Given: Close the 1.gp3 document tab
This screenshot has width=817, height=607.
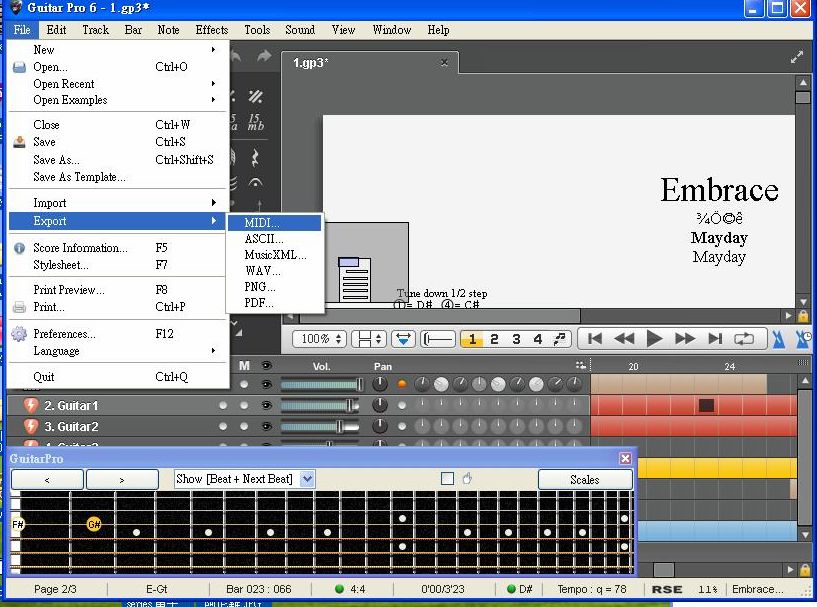Looking at the screenshot, I should point(444,62).
